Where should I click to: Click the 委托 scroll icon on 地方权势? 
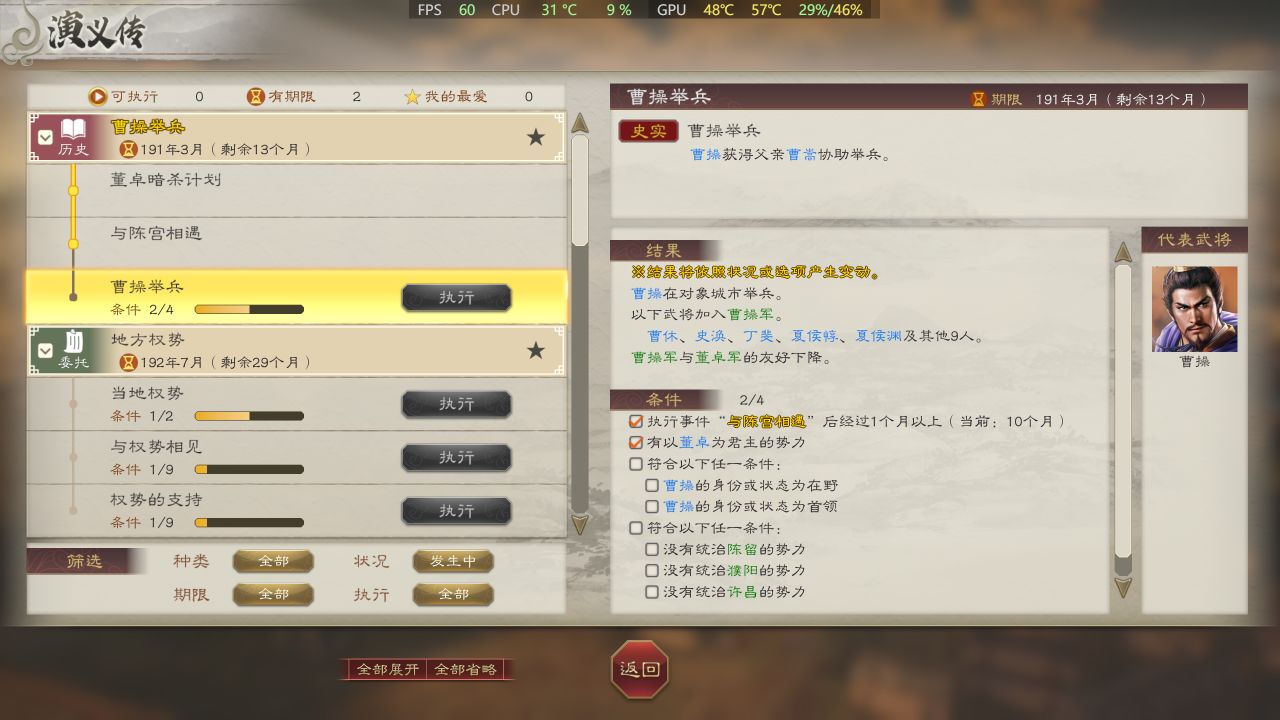[73, 342]
